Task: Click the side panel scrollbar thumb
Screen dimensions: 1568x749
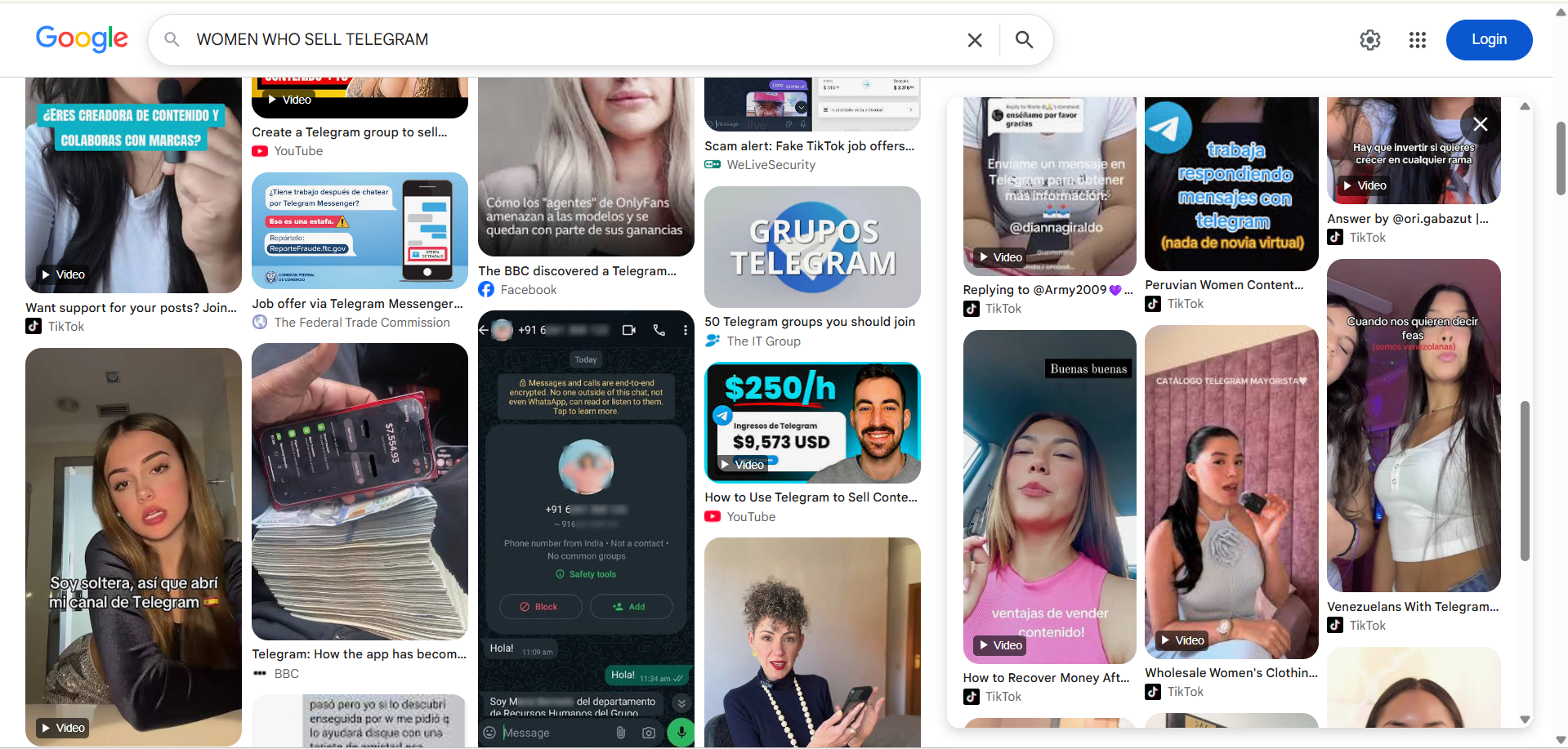Action: [x=1525, y=481]
